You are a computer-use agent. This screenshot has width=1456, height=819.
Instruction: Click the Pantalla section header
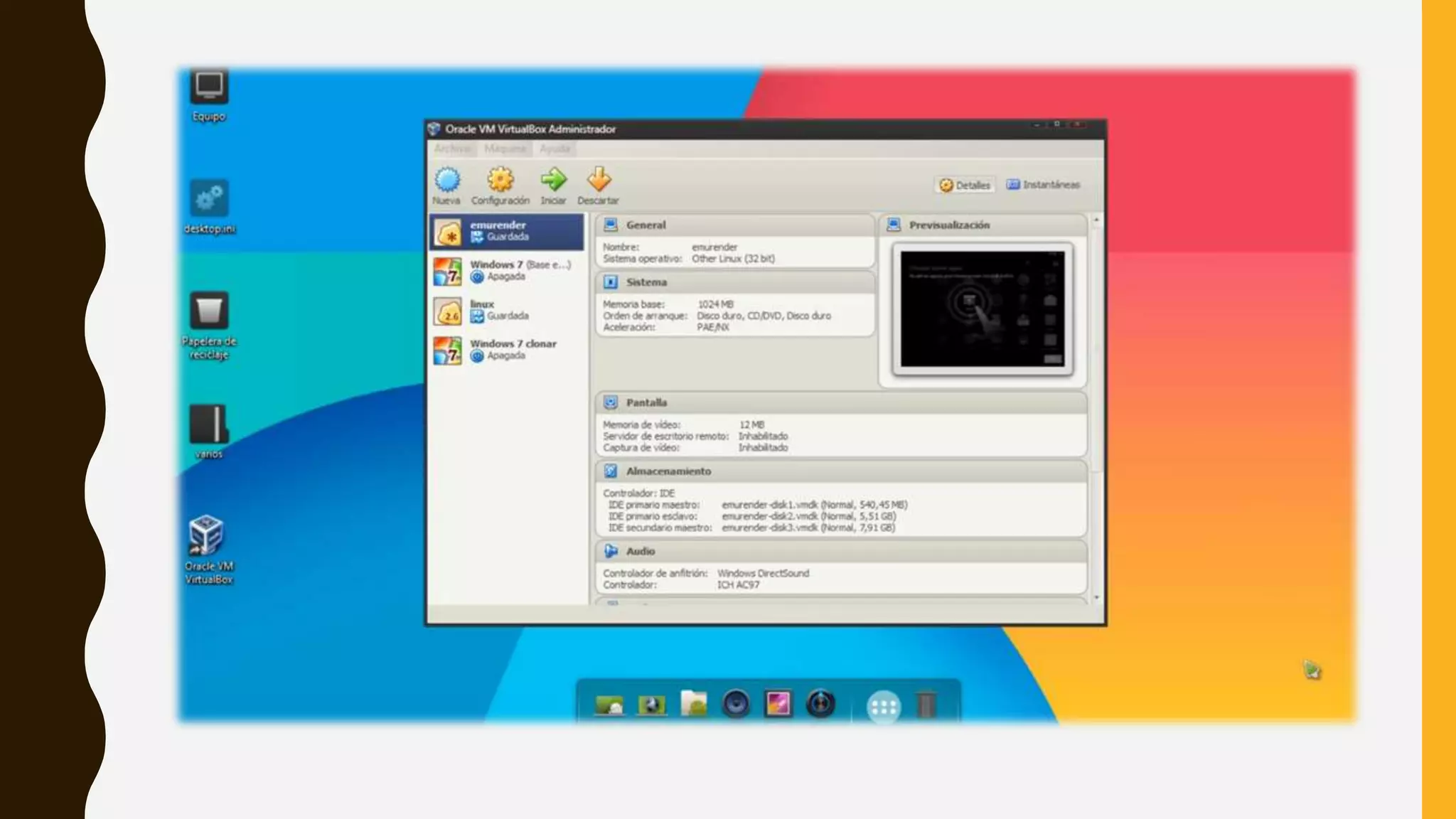click(646, 402)
